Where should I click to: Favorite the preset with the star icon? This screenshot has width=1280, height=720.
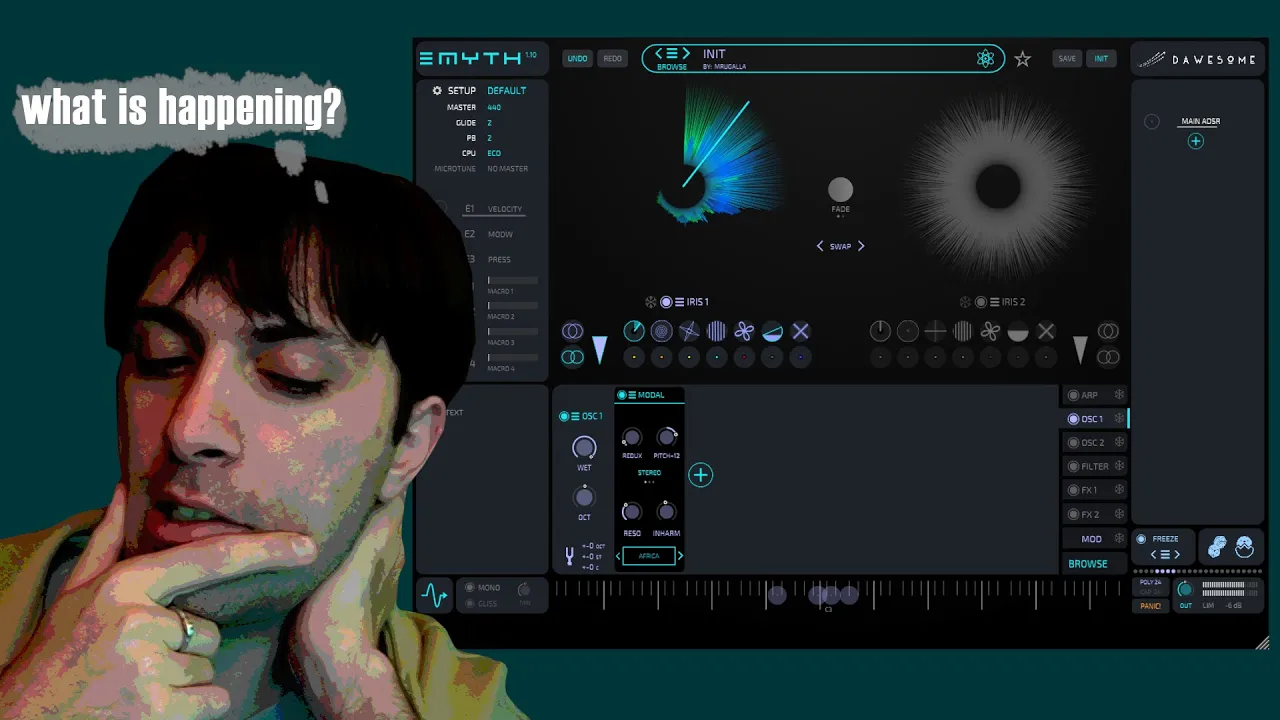pyautogui.click(x=1022, y=59)
